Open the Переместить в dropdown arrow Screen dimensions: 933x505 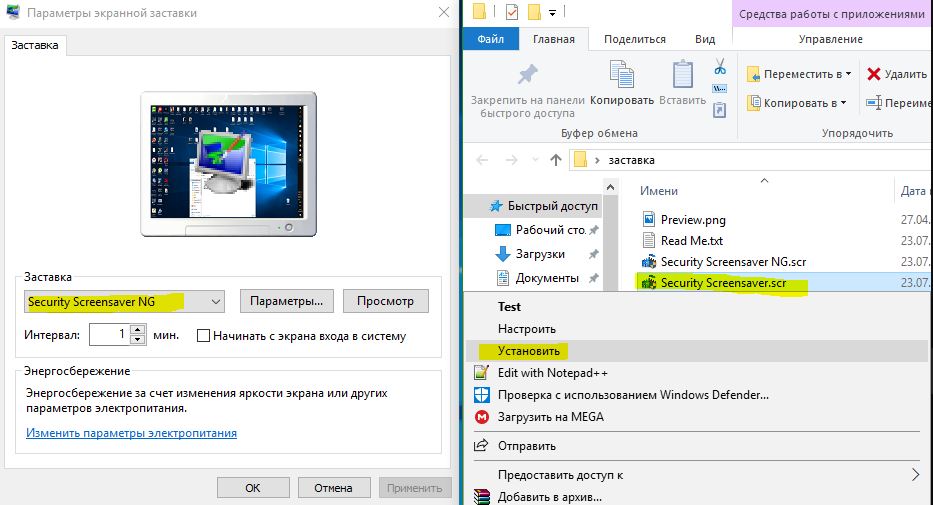849,74
